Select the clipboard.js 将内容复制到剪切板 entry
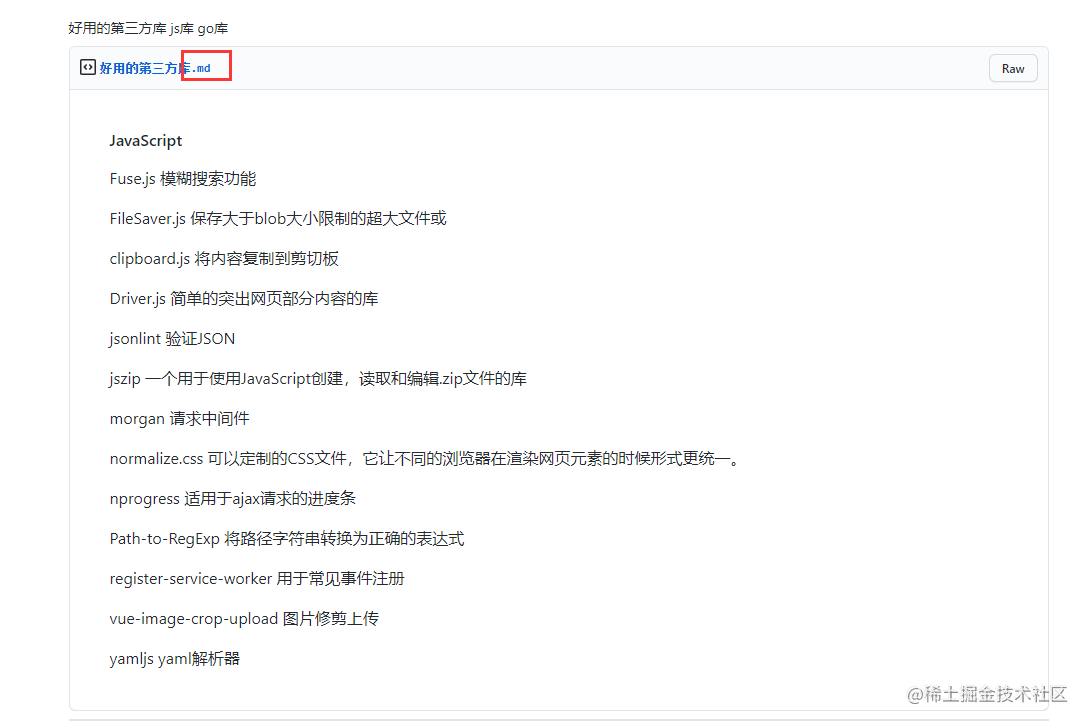This screenshot has height=726, width=1089. click(x=224, y=258)
